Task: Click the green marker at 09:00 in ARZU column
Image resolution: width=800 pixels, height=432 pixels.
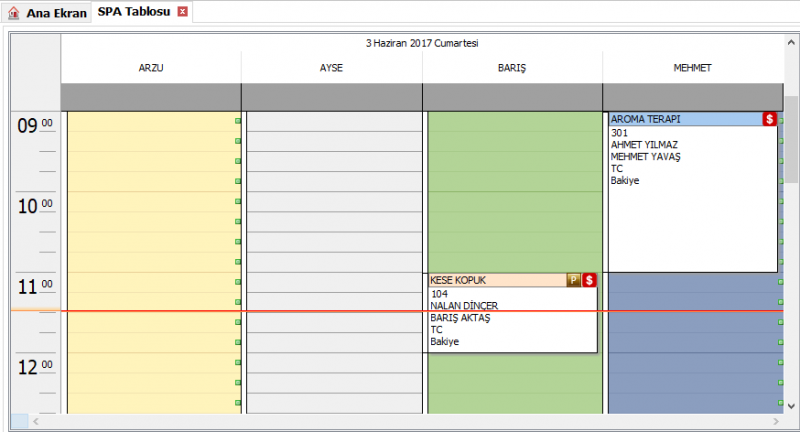Action: coord(238,121)
